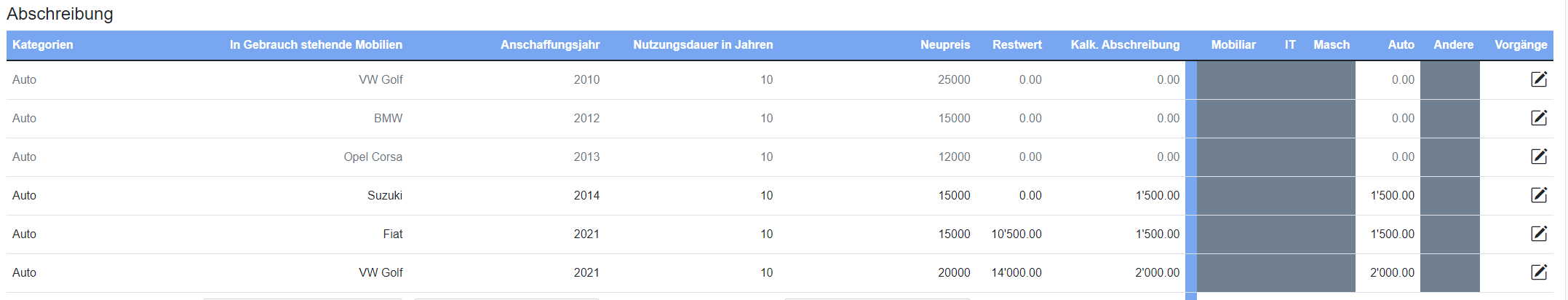Select the Suzuki name cell
This screenshot has height=300, width=1568.
(x=385, y=195)
